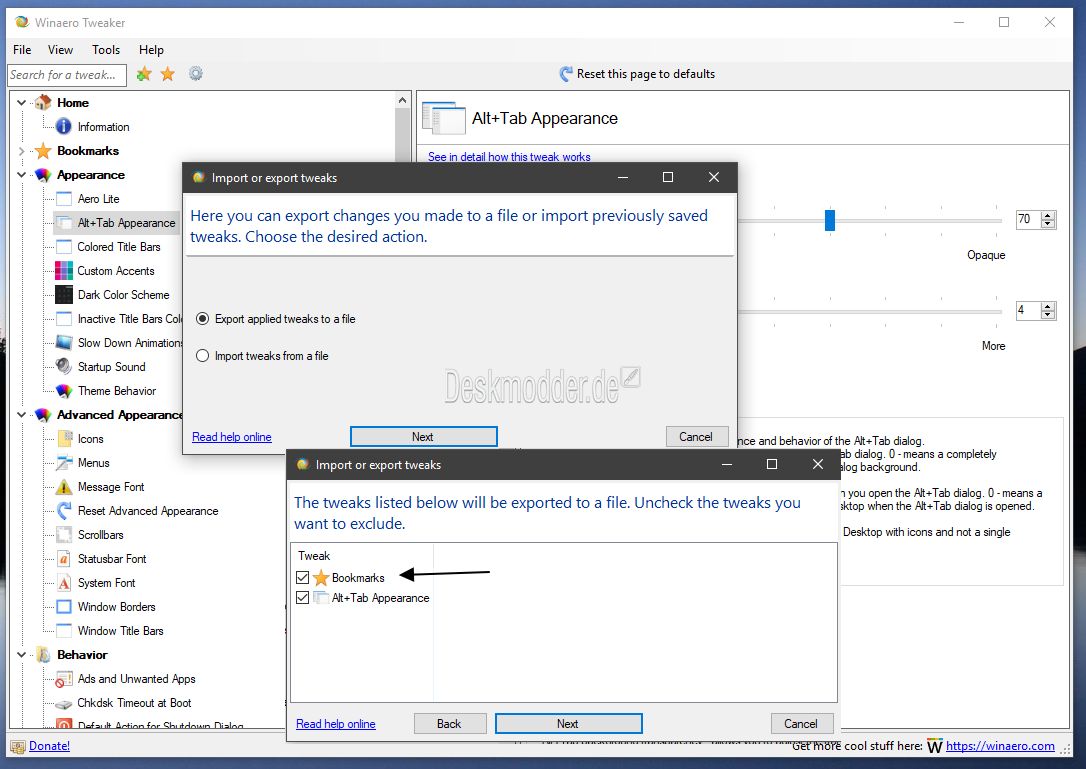Collapse the Home tree node

[x=21, y=103]
